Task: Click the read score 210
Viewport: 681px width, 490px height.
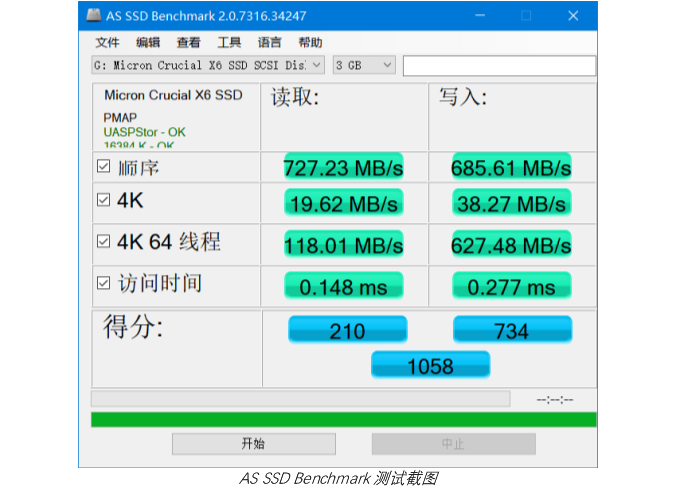Action: [x=347, y=330]
